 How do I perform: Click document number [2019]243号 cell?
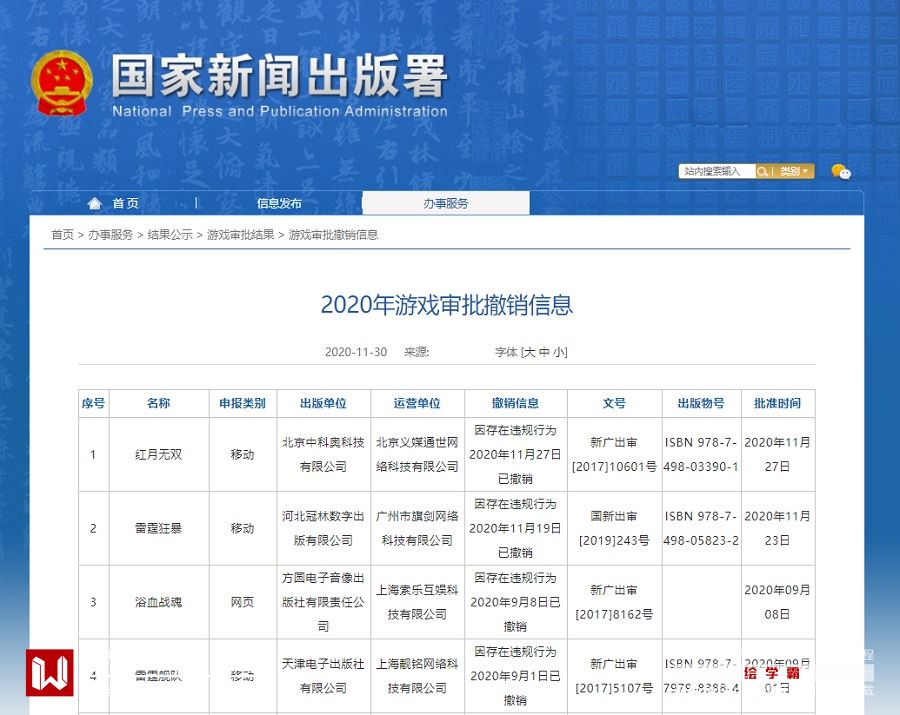pyautogui.click(x=614, y=529)
